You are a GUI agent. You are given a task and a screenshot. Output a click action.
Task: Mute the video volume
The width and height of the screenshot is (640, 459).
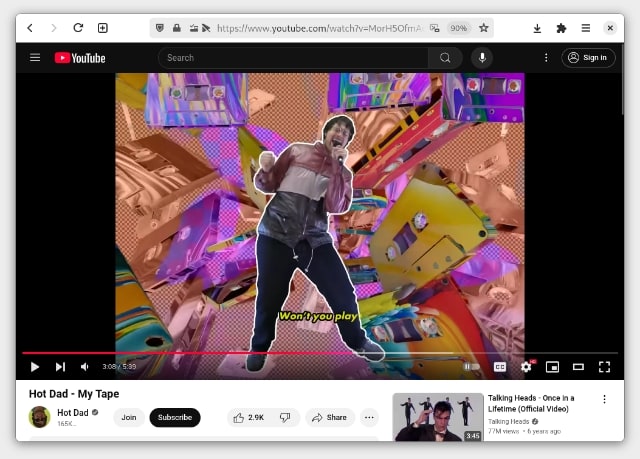[85, 367]
